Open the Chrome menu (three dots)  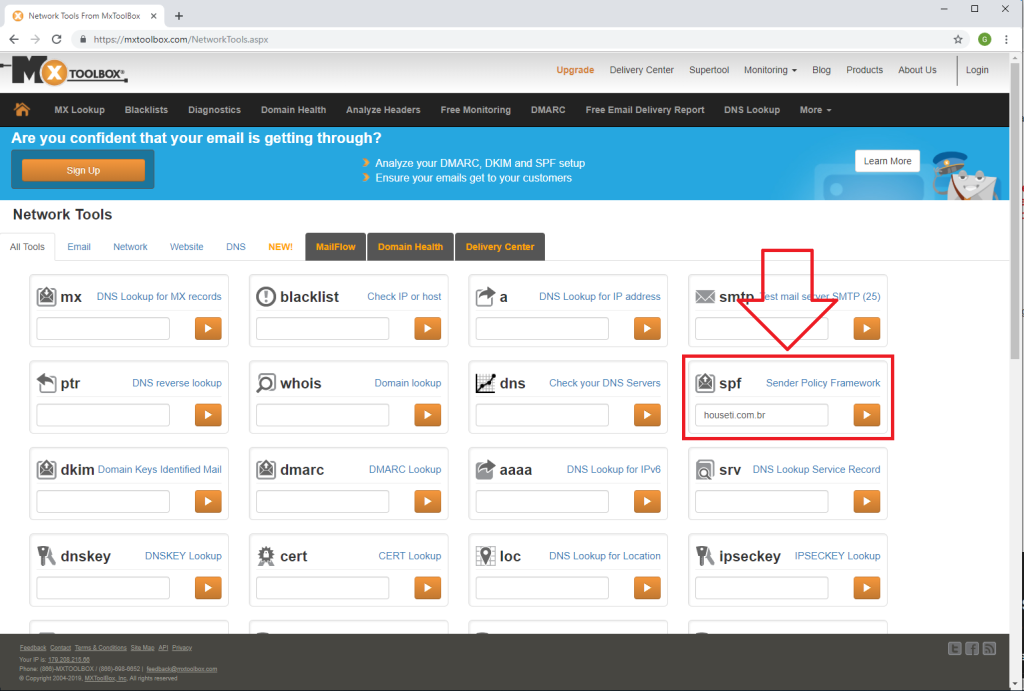(x=1006, y=39)
